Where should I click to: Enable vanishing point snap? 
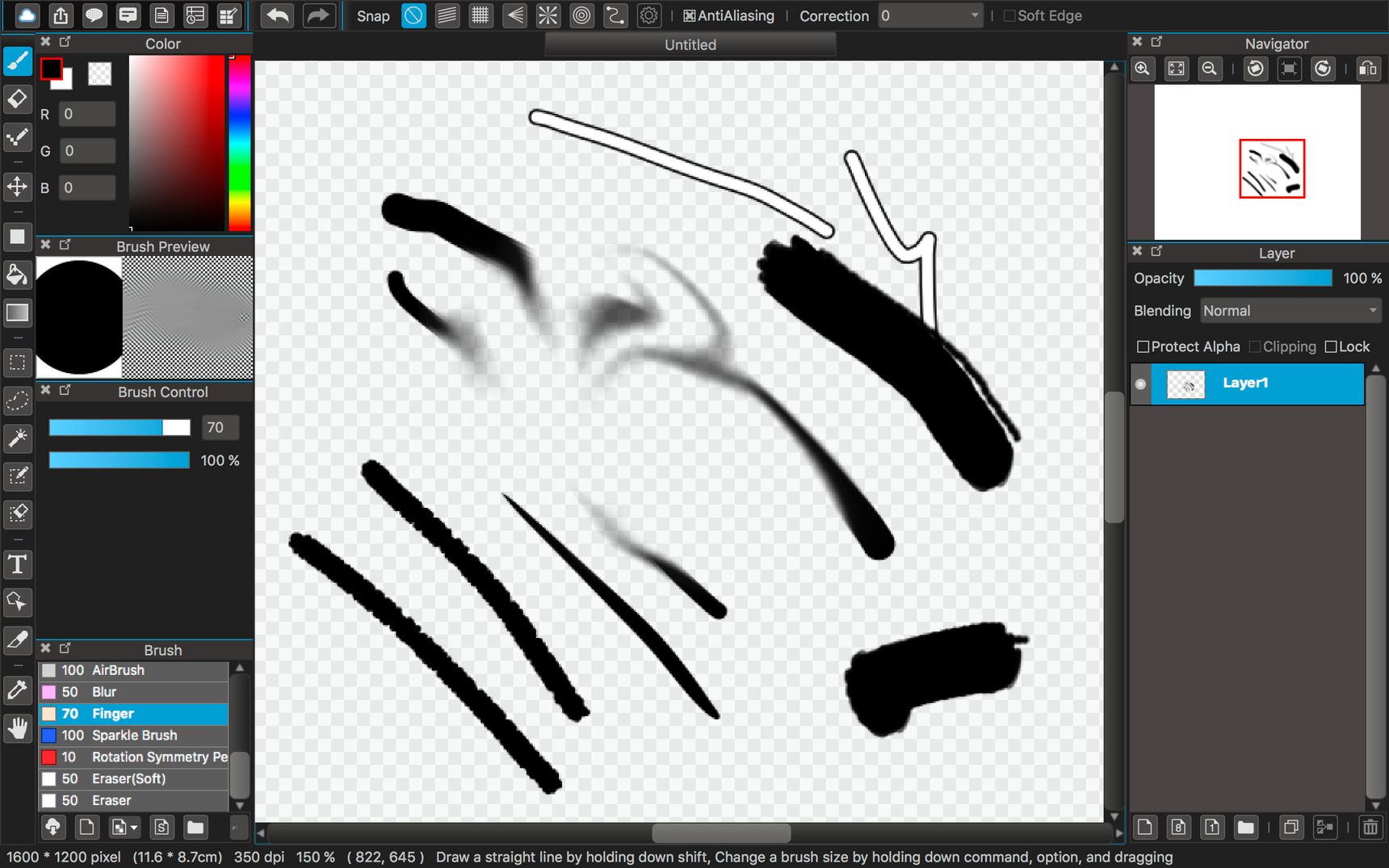click(514, 15)
